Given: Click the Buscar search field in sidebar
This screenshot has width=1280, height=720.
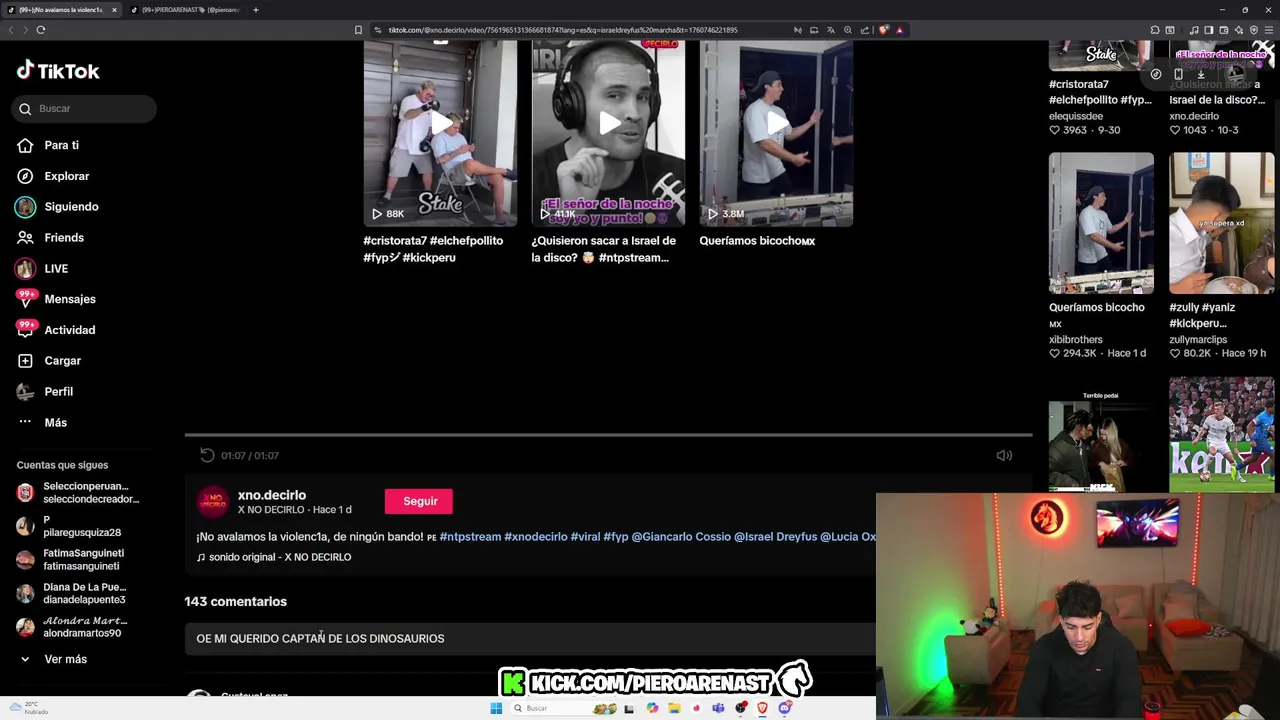Looking at the screenshot, I should 84,108.
